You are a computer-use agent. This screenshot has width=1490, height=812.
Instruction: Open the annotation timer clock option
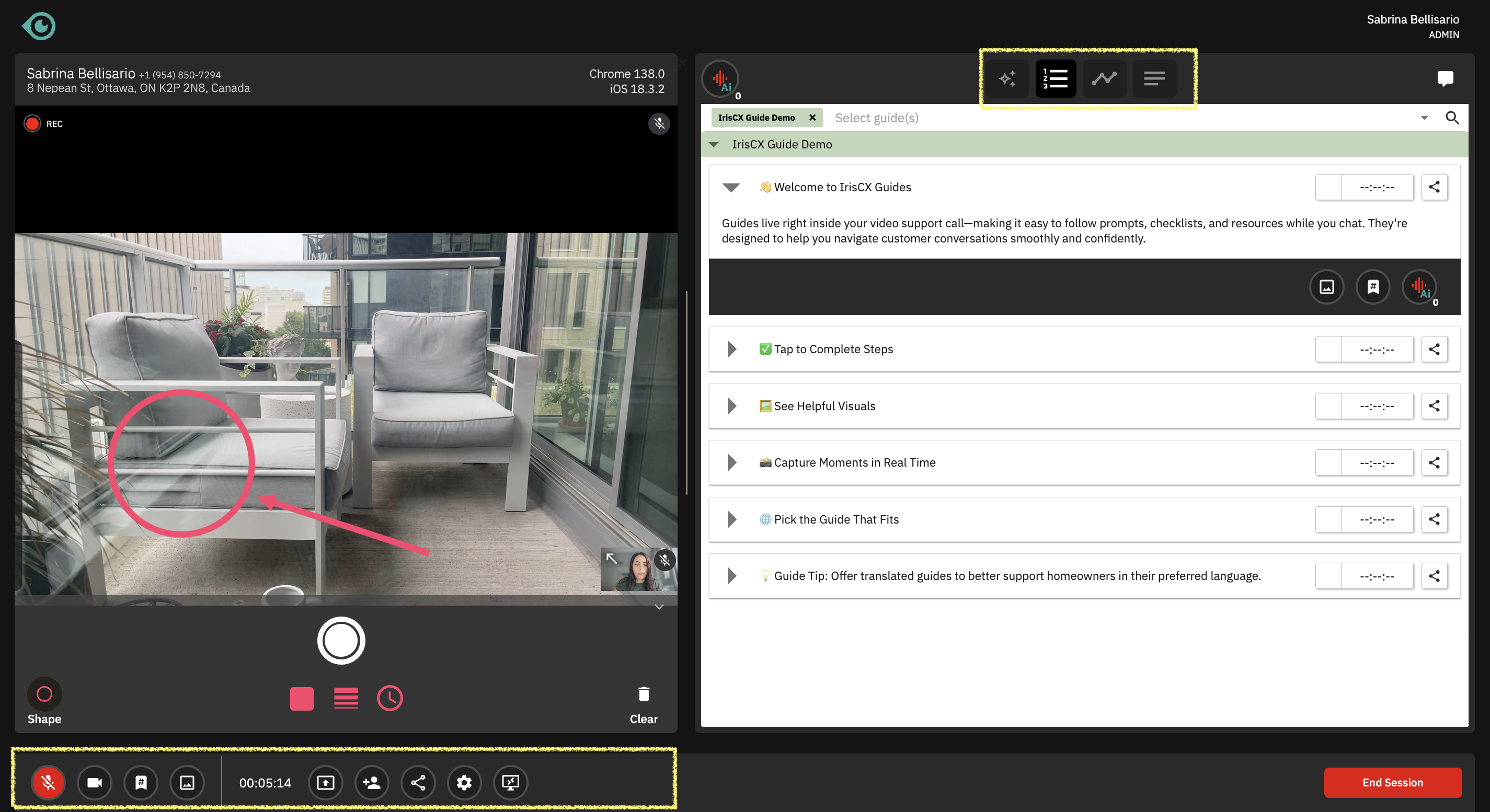pyautogui.click(x=390, y=698)
